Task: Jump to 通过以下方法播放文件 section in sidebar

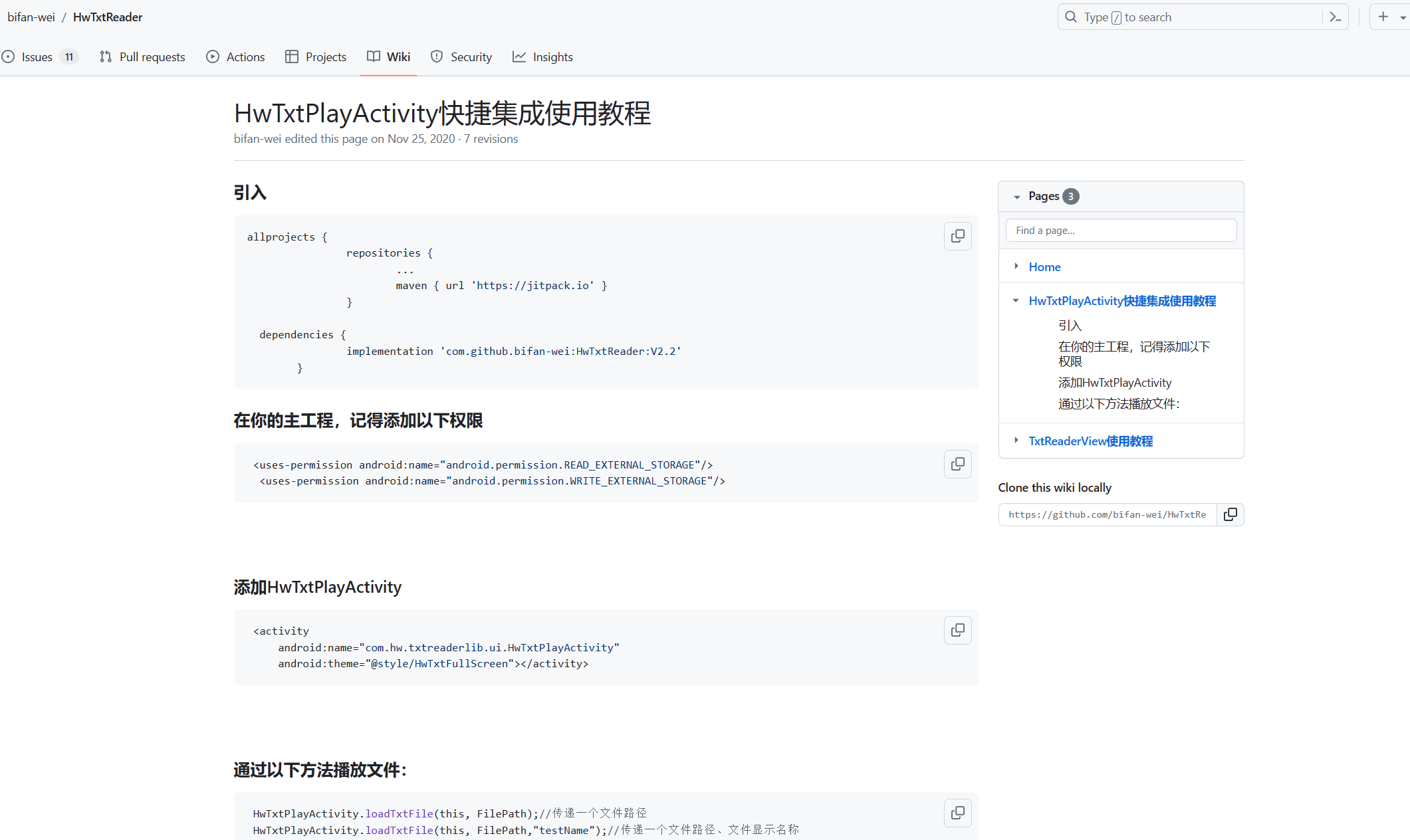Action: pos(1119,404)
